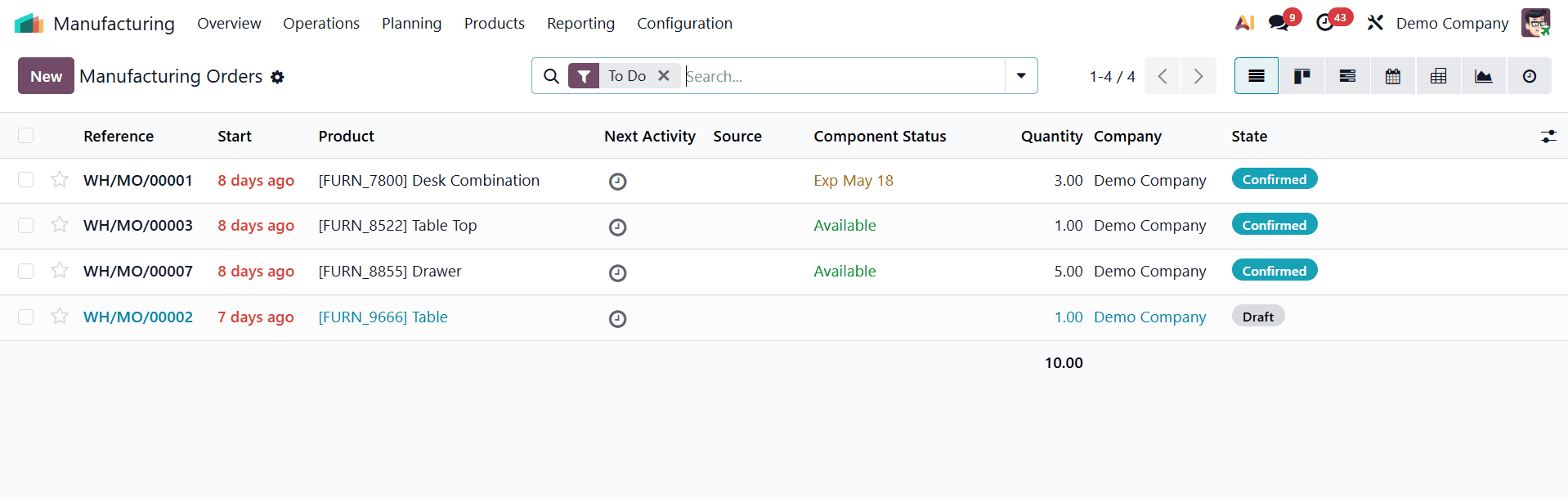Click the Confirmed badge for WH/MO/00001
Image resolution: width=1568 pixels, height=499 pixels.
1275,179
